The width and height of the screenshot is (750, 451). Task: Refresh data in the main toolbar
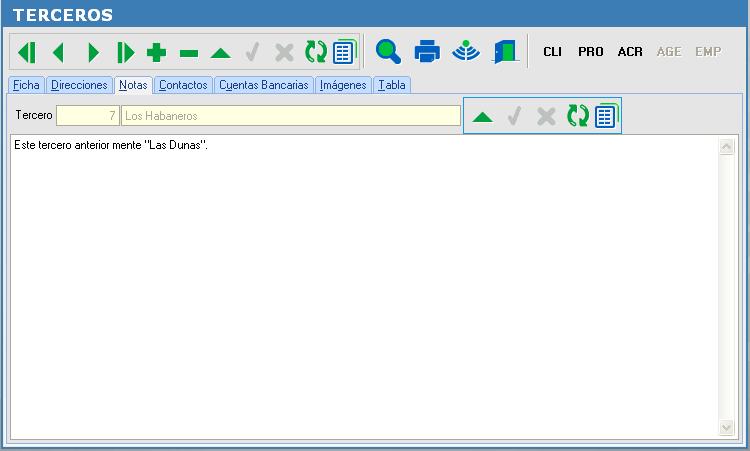tap(316, 52)
